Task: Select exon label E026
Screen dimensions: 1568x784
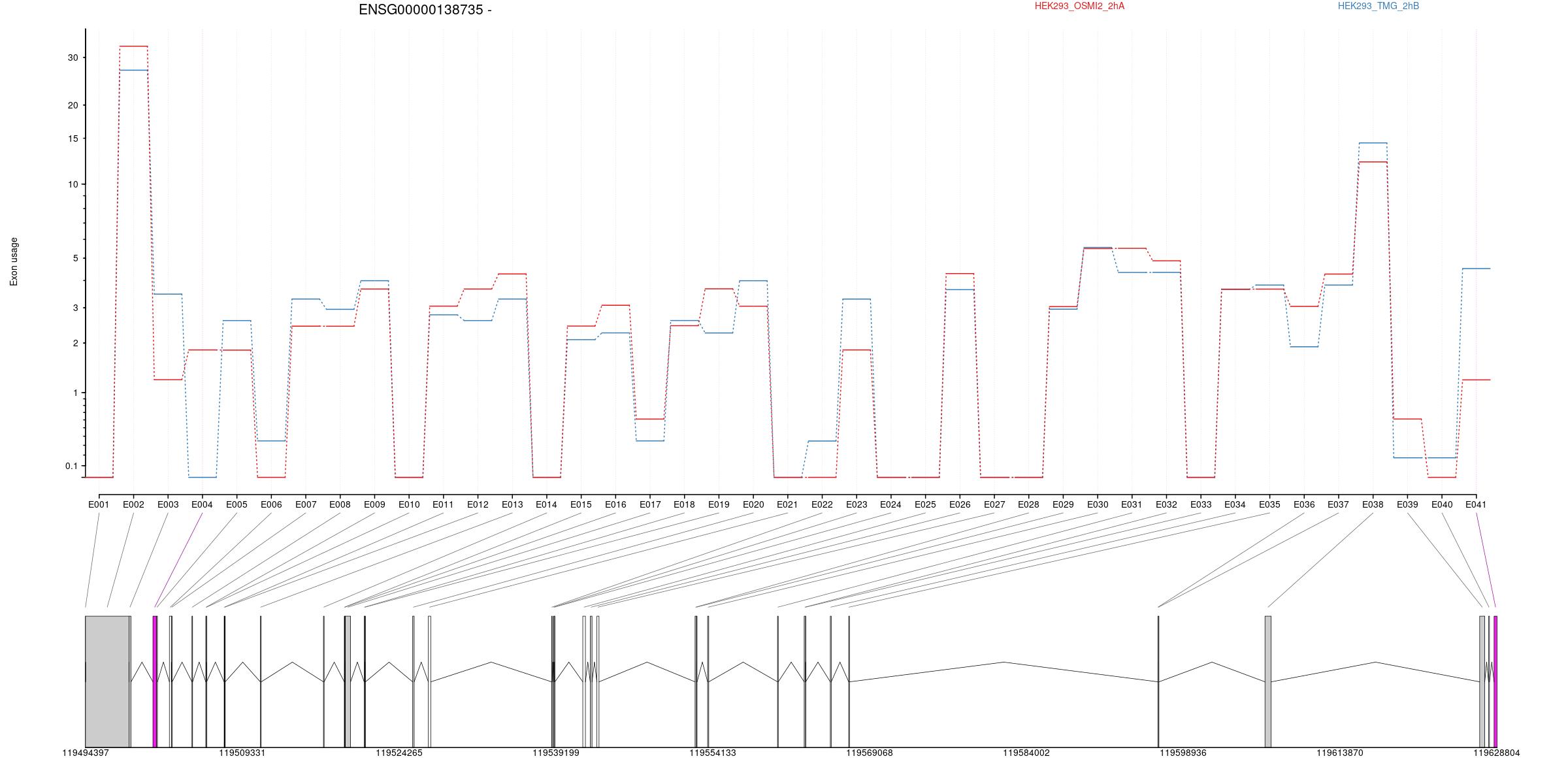Action: (960, 504)
